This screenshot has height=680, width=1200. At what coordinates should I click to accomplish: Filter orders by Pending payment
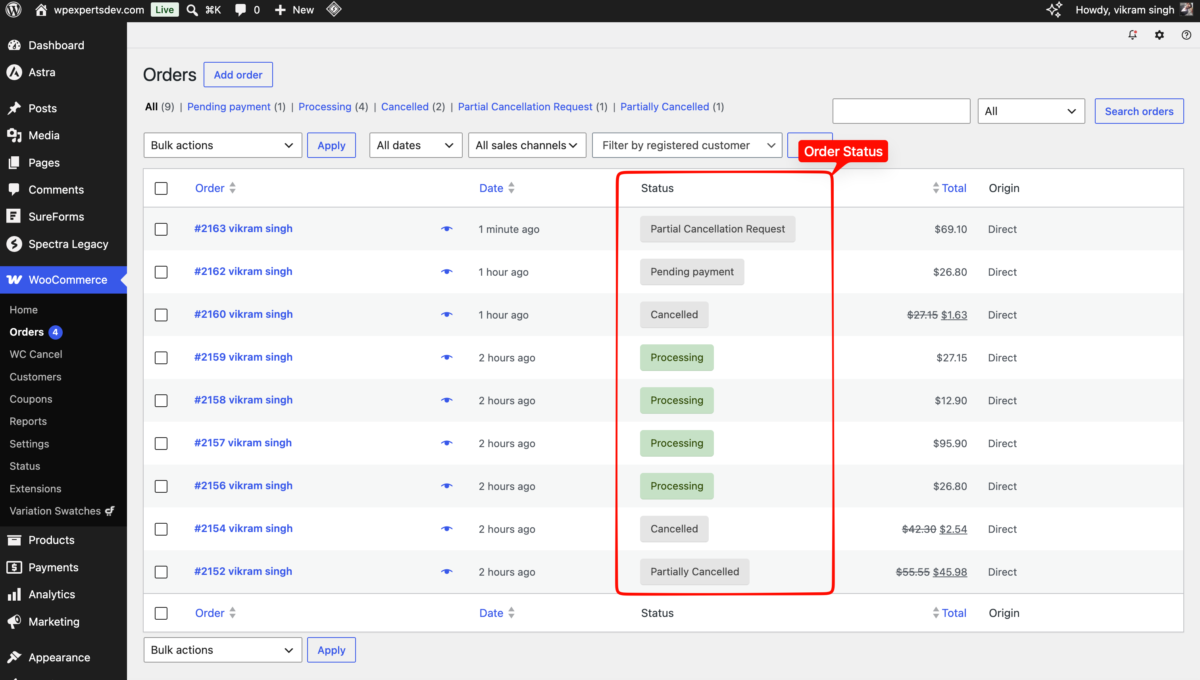[x=229, y=107]
